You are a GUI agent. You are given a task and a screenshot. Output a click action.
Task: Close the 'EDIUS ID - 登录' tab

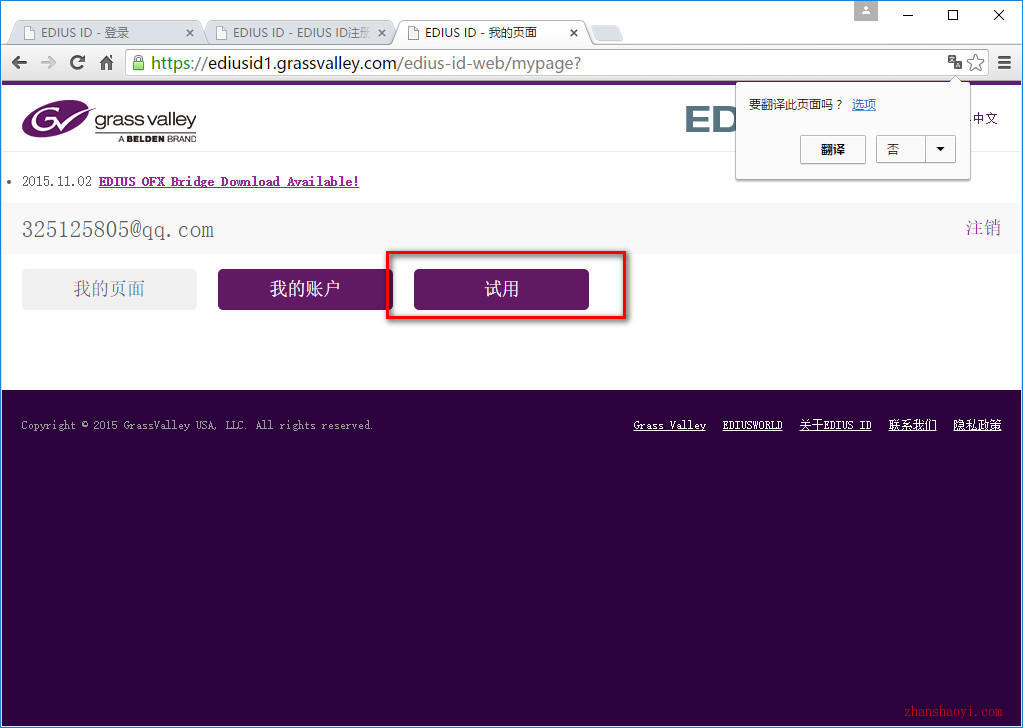(190, 33)
